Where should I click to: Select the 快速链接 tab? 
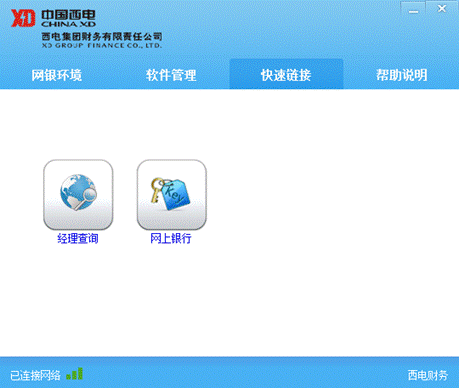(286, 75)
